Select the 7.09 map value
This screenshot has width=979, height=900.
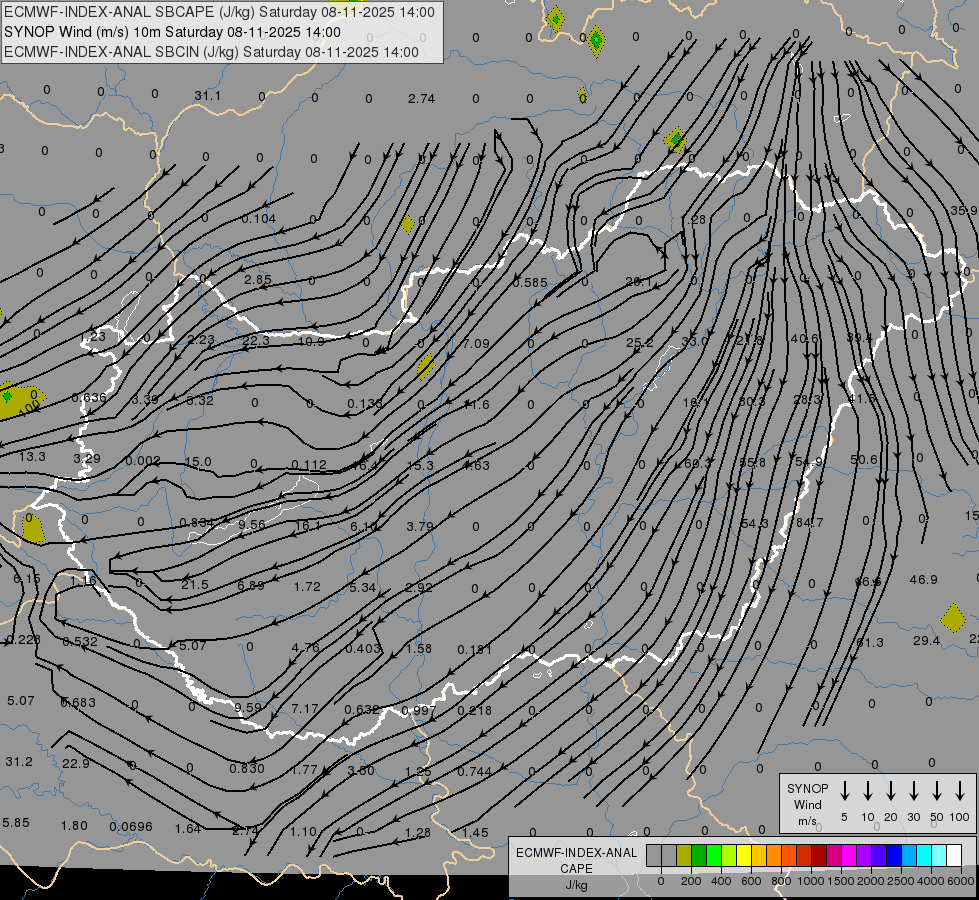click(x=476, y=344)
